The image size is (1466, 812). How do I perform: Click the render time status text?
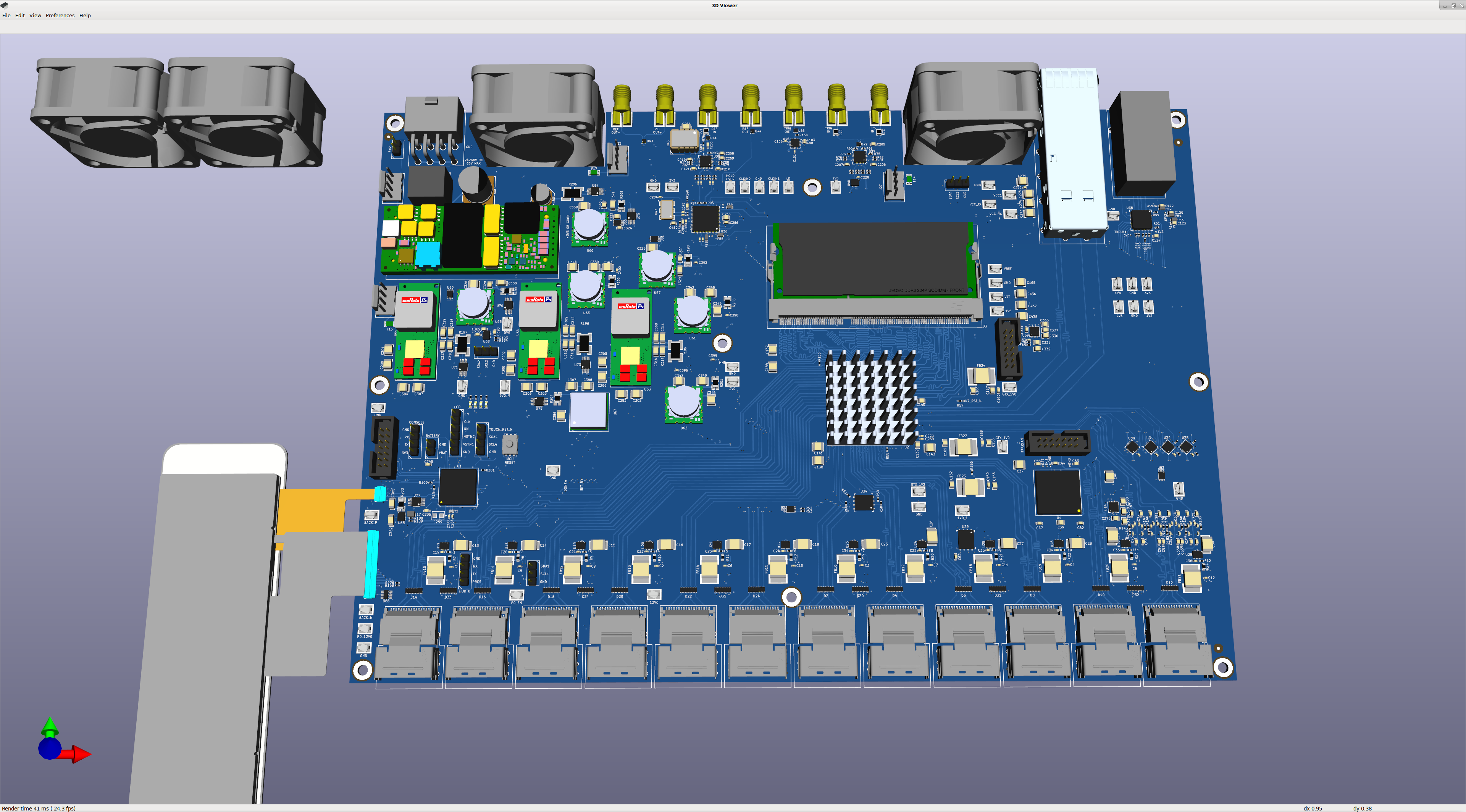click(39, 808)
